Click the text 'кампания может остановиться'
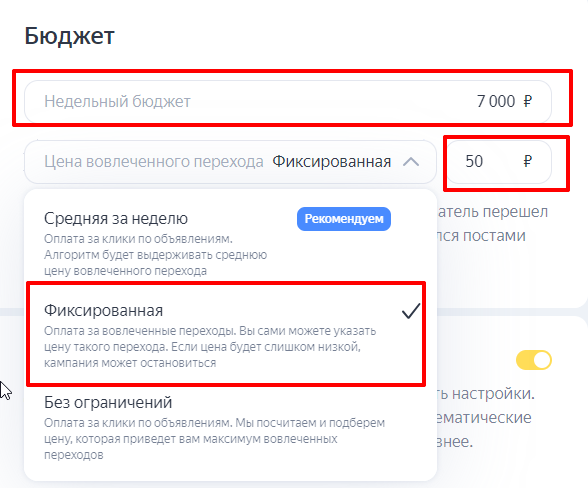This screenshot has width=588, height=488. (x=130, y=363)
